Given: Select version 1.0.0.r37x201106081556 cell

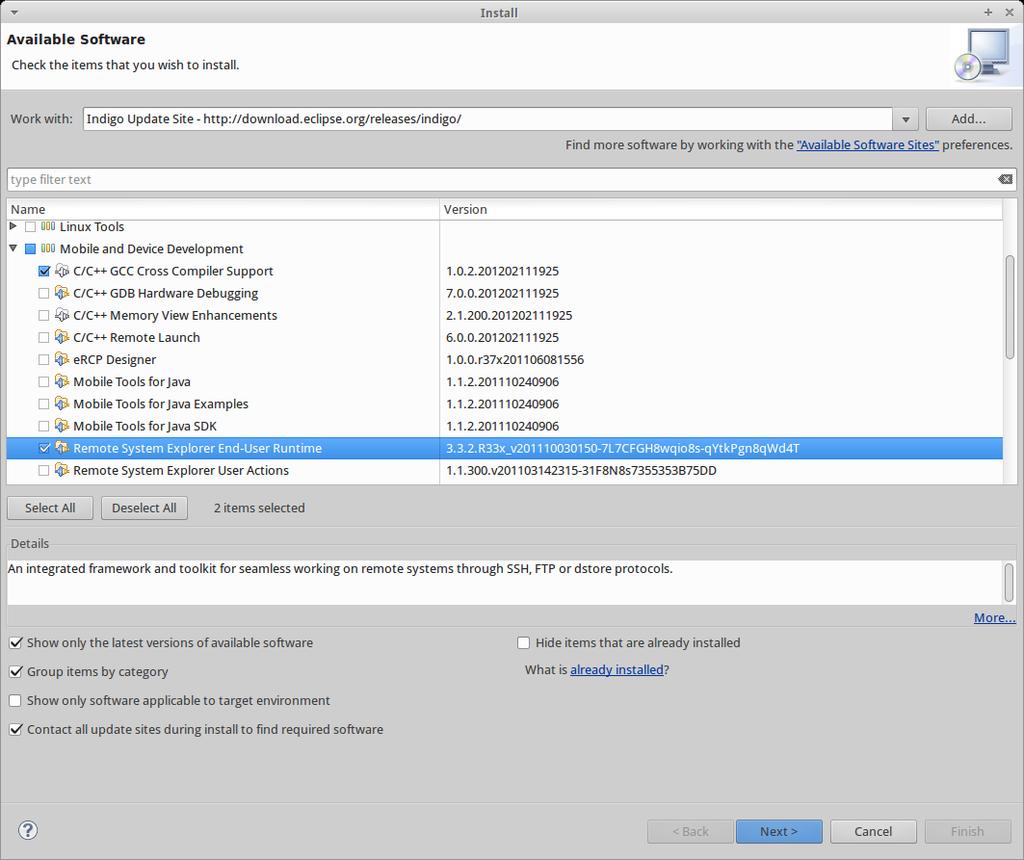Looking at the screenshot, I should pos(515,360).
